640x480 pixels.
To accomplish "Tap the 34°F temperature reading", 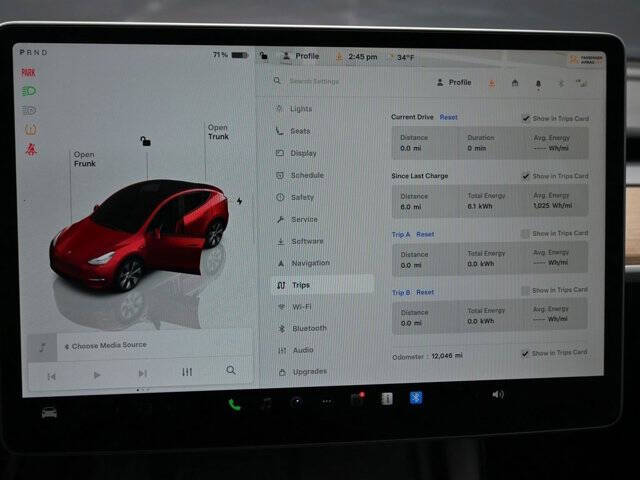I will tap(405, 58).
